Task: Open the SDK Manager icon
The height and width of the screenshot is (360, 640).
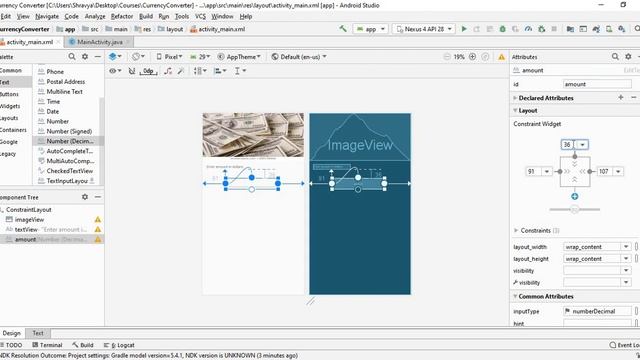Action: 622,29
